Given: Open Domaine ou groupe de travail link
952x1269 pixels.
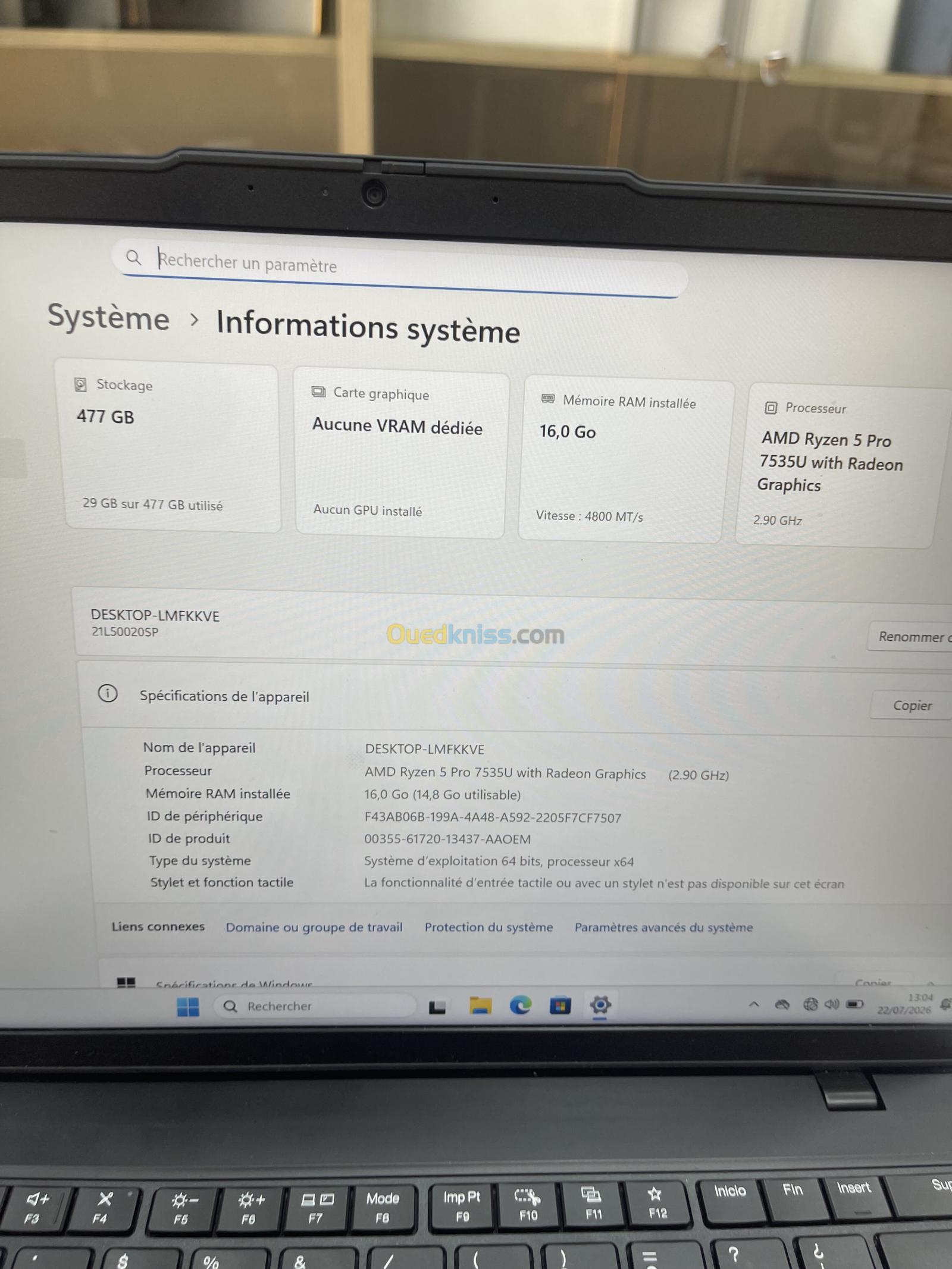Looking at the screenshot, I should (x=314, y=927).
